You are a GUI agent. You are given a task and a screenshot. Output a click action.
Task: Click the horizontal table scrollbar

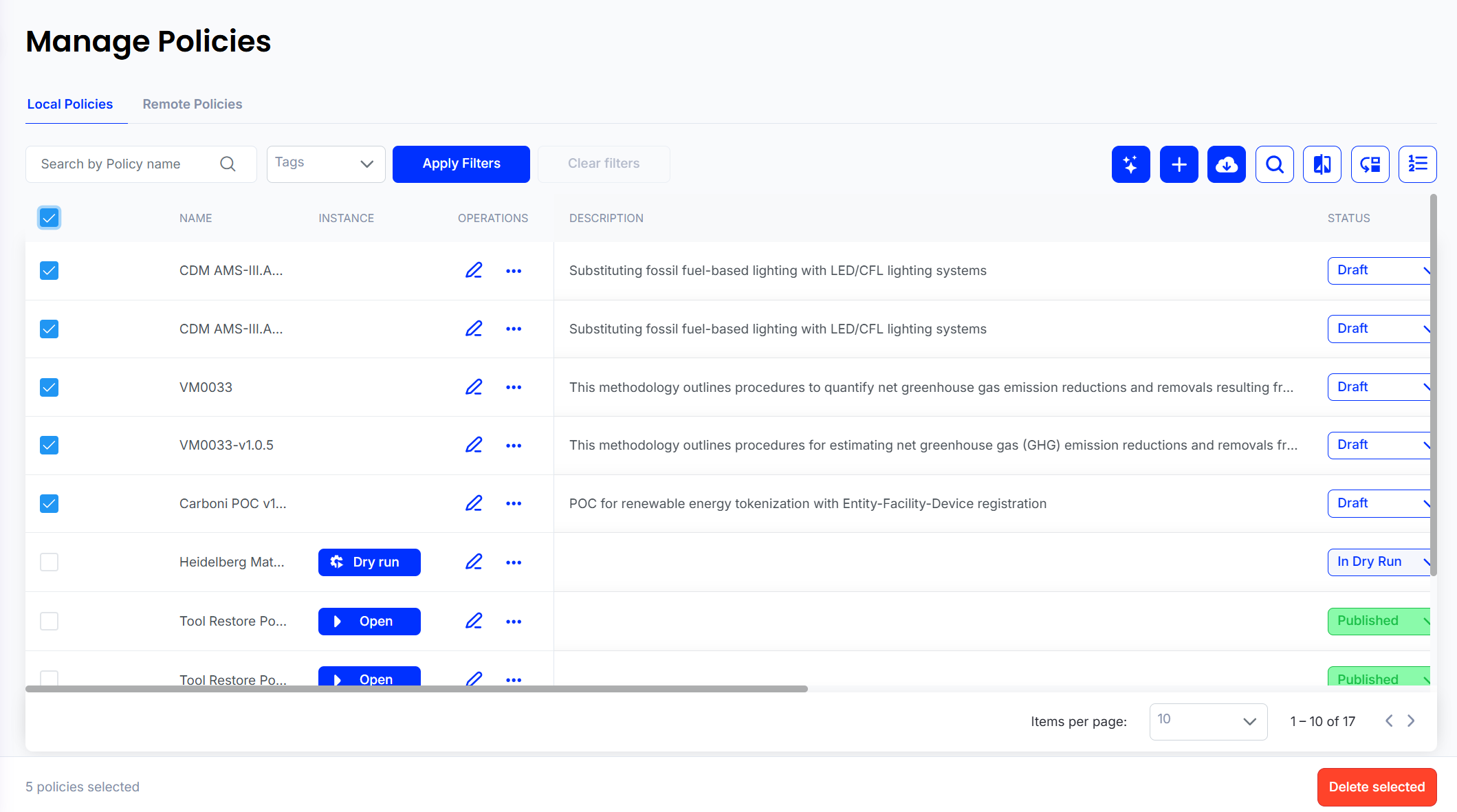[416, 688]
